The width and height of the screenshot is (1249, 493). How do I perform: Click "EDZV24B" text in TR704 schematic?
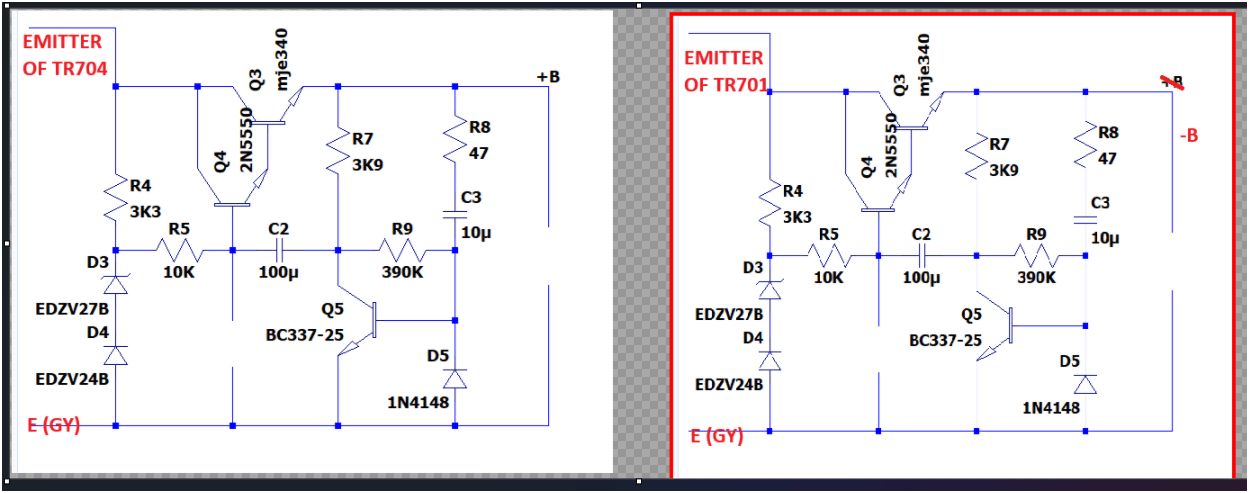72,379
